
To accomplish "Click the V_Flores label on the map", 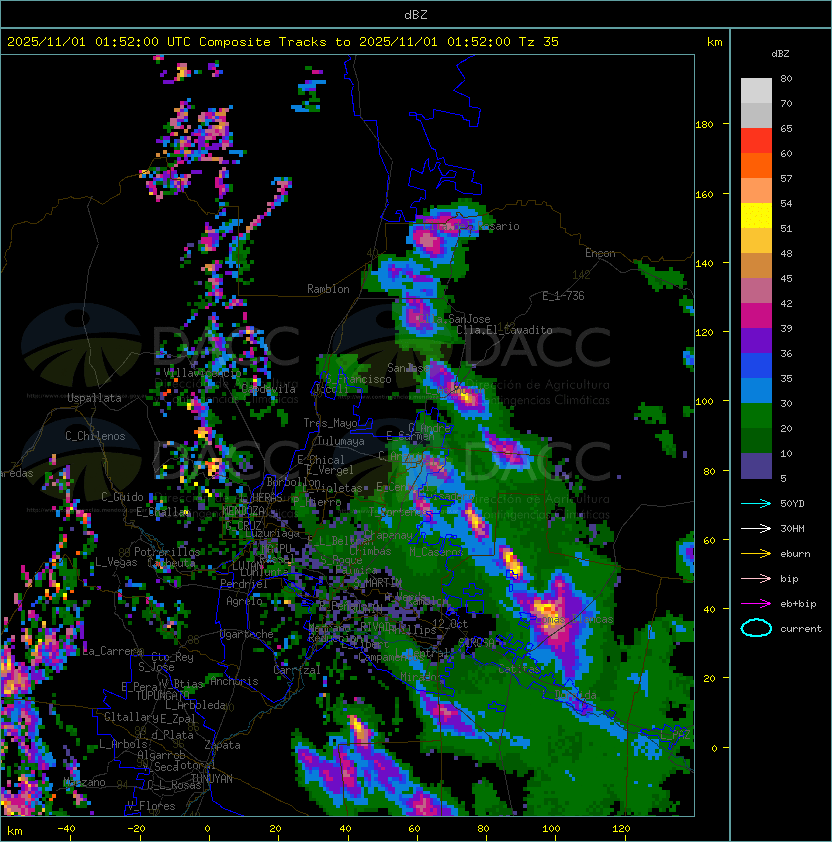I will tap(151, 807).
